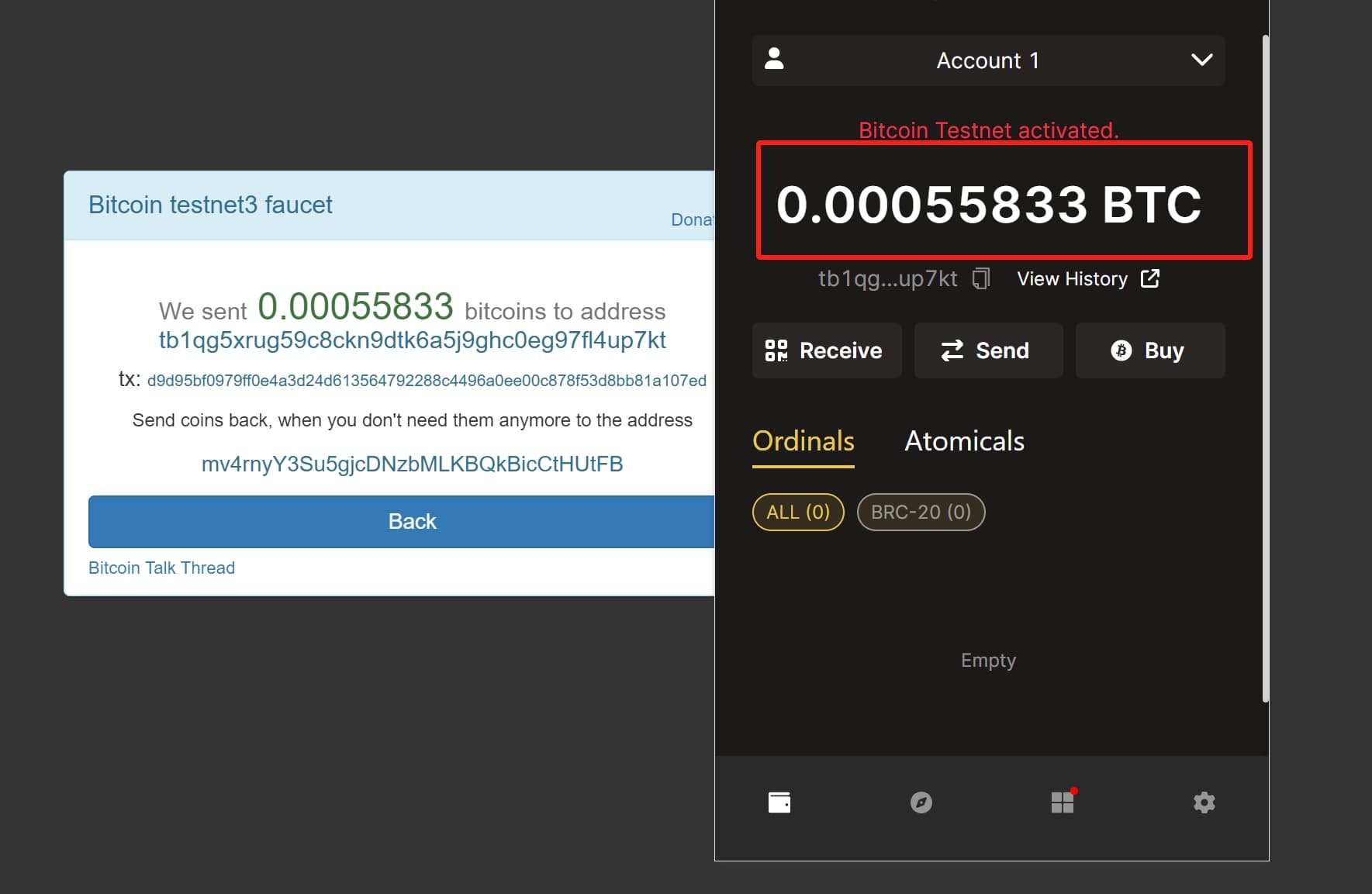Open transaction history via external link icon

tap(1151, 278)
